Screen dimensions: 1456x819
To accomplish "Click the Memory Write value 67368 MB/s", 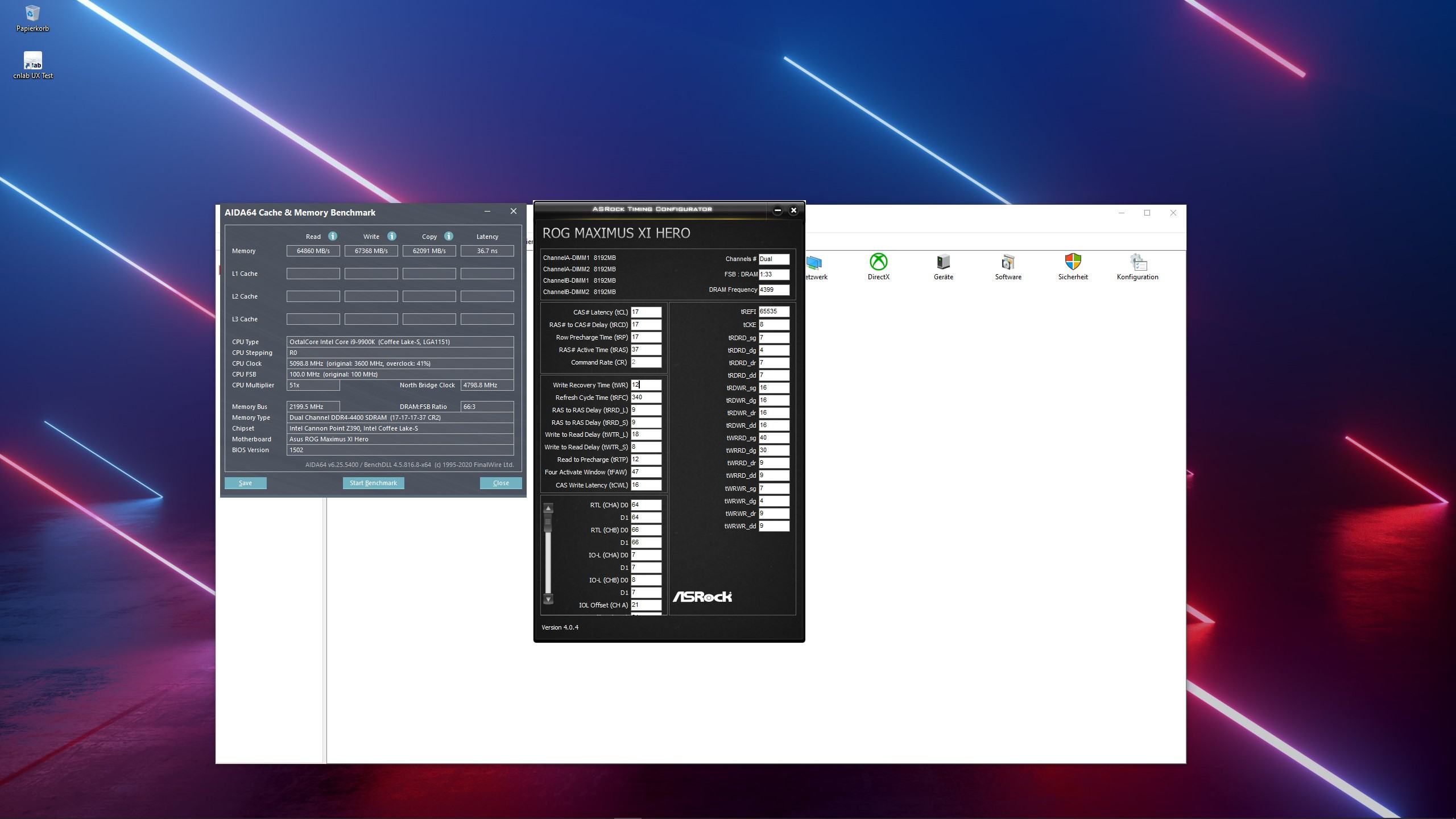I will tap(371, 251).
